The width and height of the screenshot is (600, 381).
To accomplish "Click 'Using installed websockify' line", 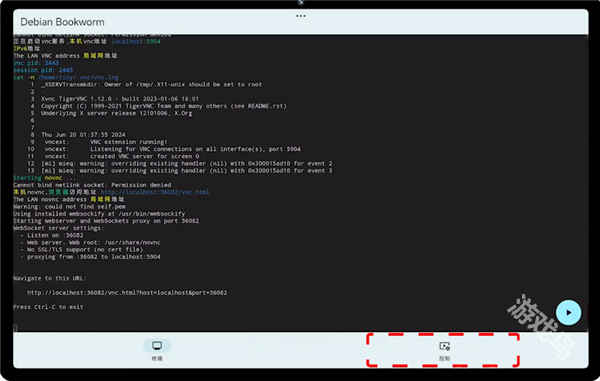I will pyautogui.click(x=99, y=214).
